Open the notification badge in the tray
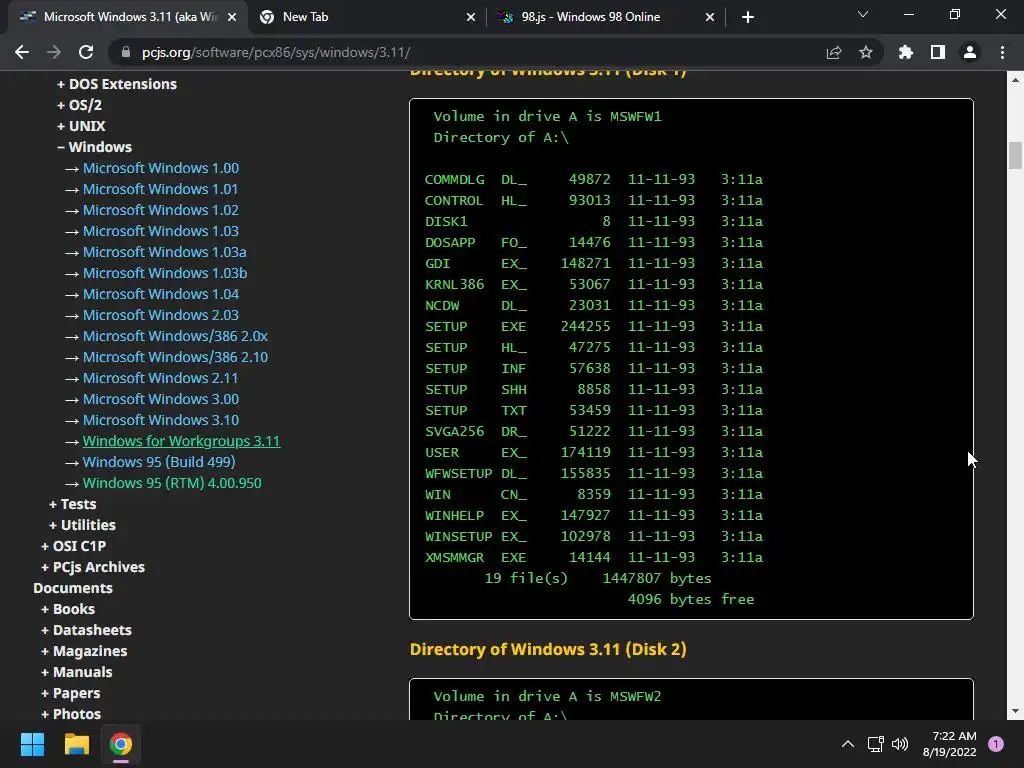Viewport: 1024px width, 768px height. pyautogui.click(x=996, y=744)
